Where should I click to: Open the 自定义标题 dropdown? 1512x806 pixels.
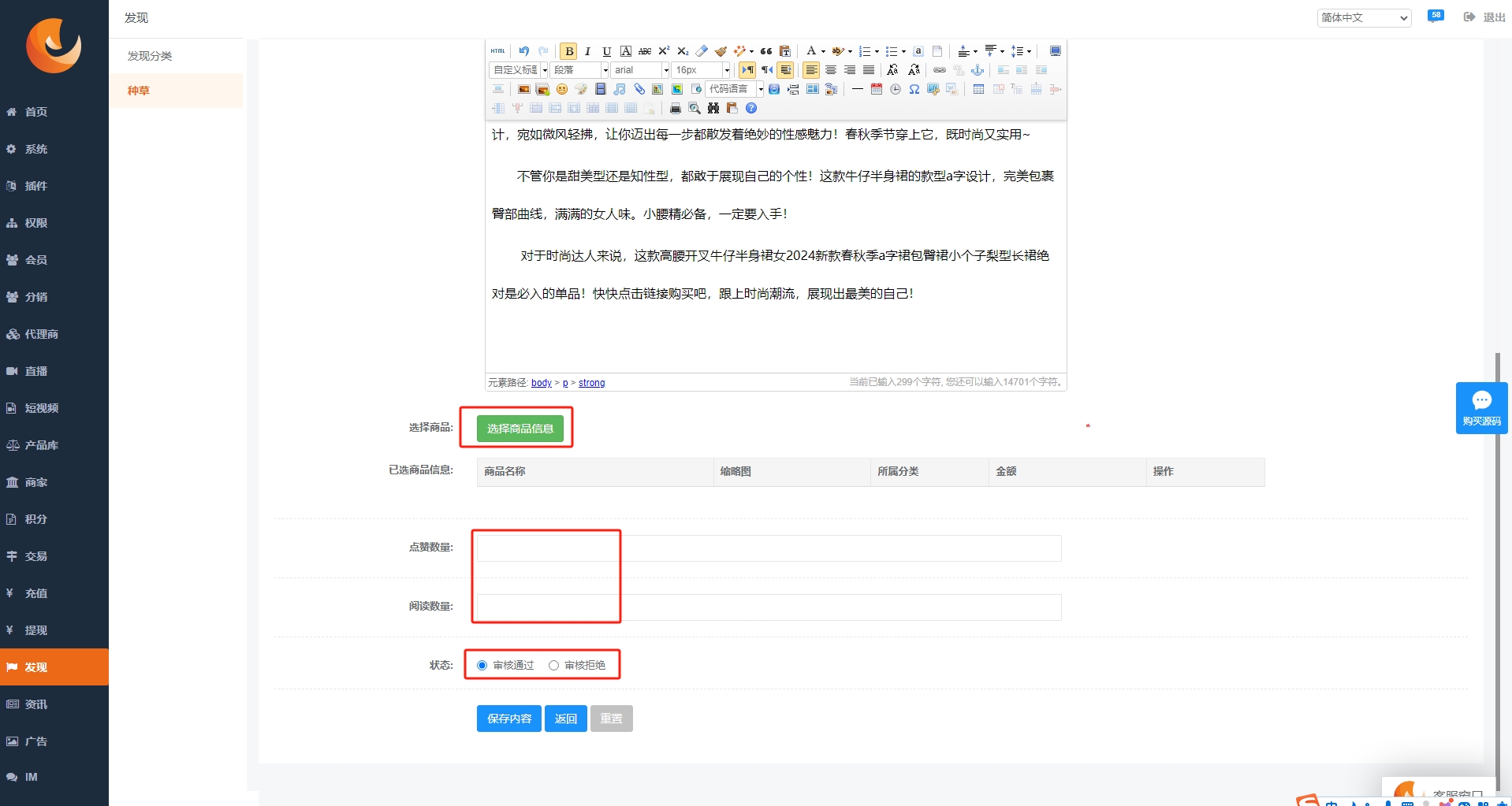[x=519, y=70]
